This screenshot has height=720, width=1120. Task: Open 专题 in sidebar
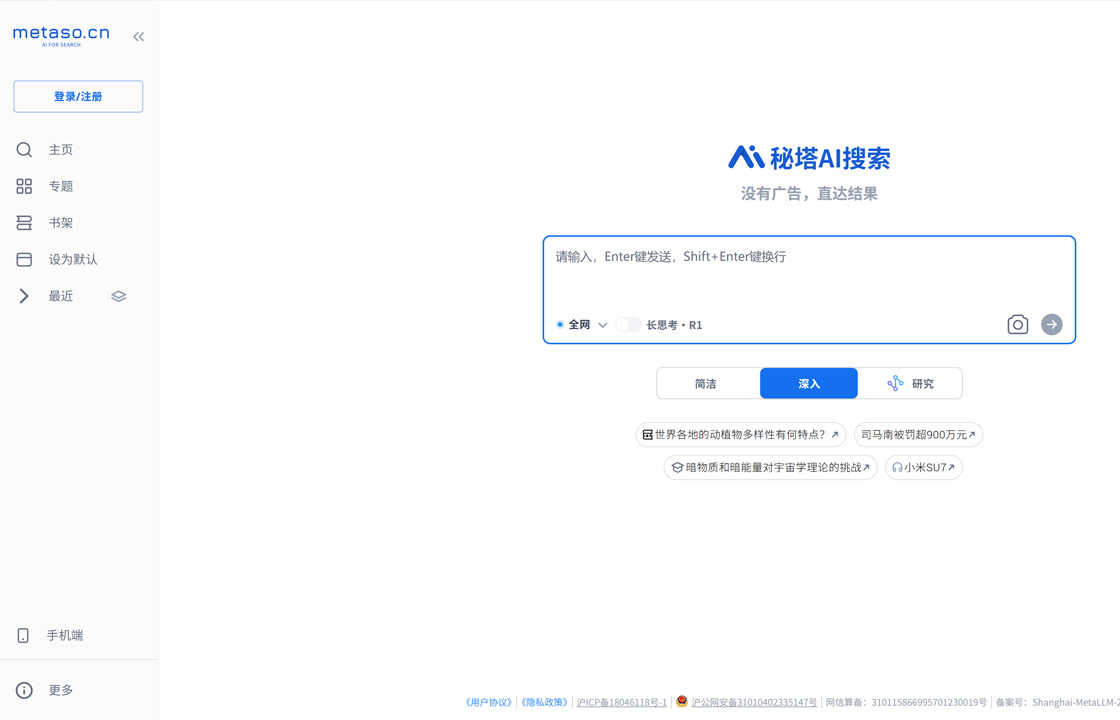pos(61,186)
